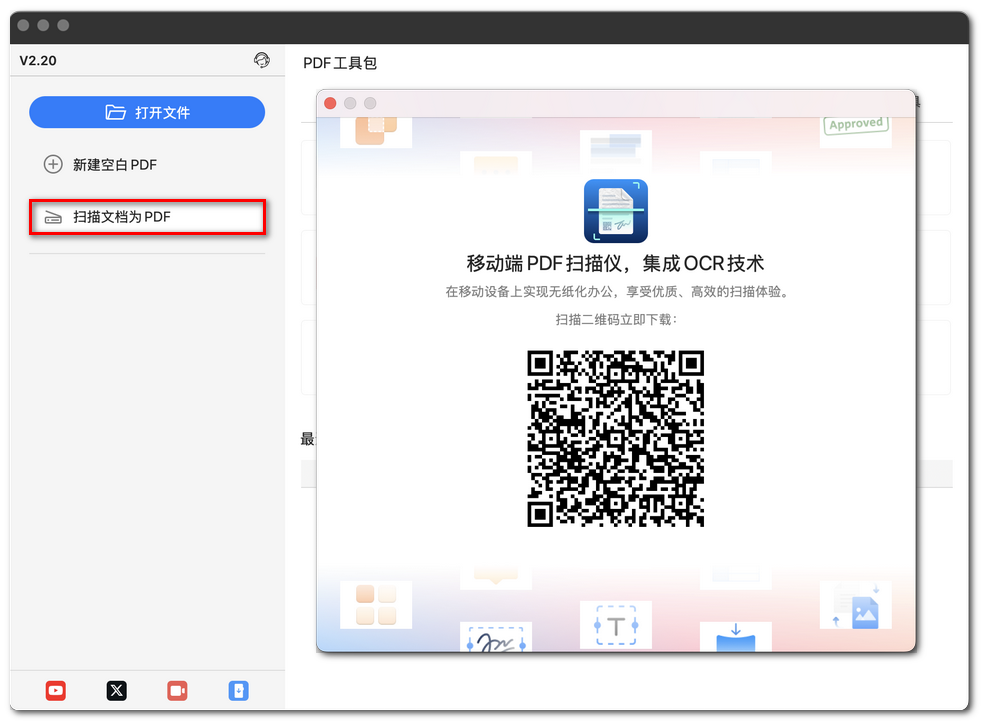Click the PDF scanner app icon
The width and height of the screenshot is (981, 721).
pyautogui.click(x=615, y=211)
